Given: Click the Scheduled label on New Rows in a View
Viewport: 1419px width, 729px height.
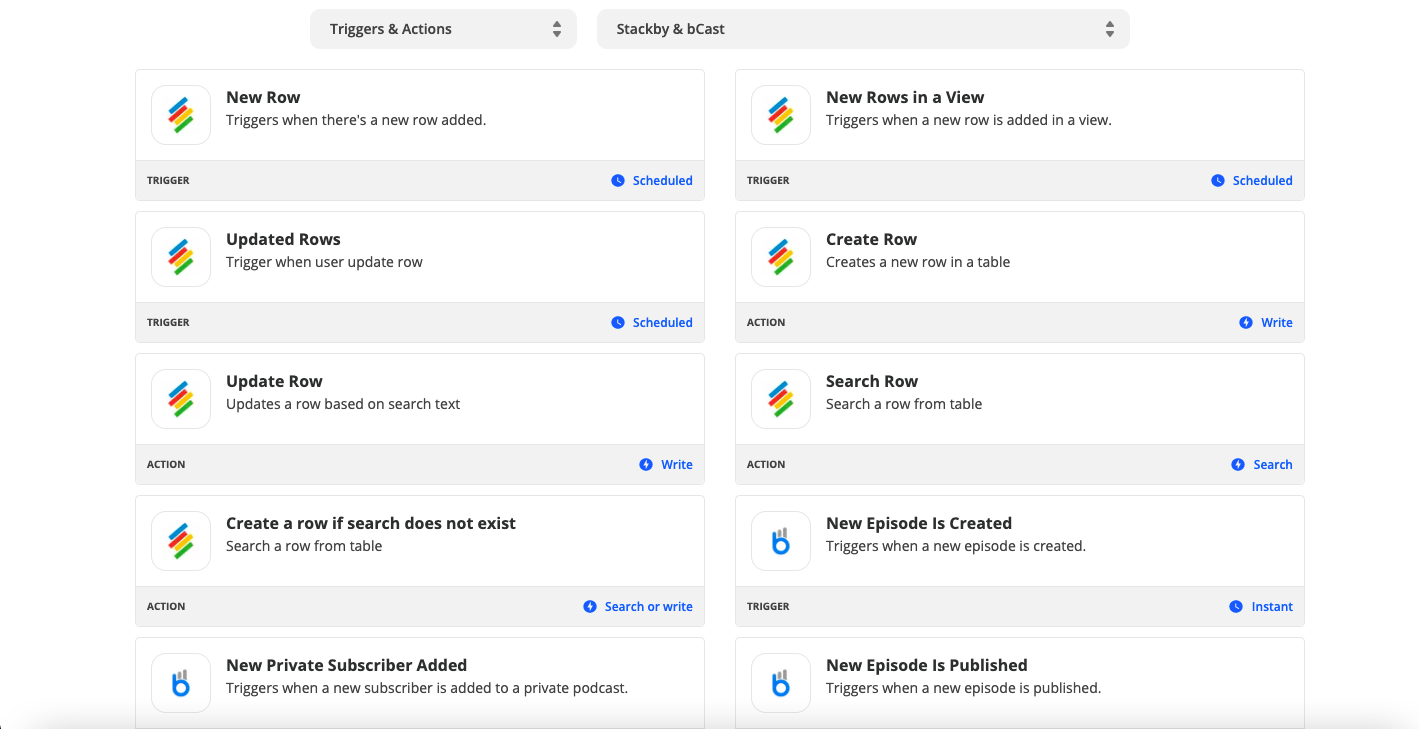Looking at the screenshot, I should (x=1262, y=181).
